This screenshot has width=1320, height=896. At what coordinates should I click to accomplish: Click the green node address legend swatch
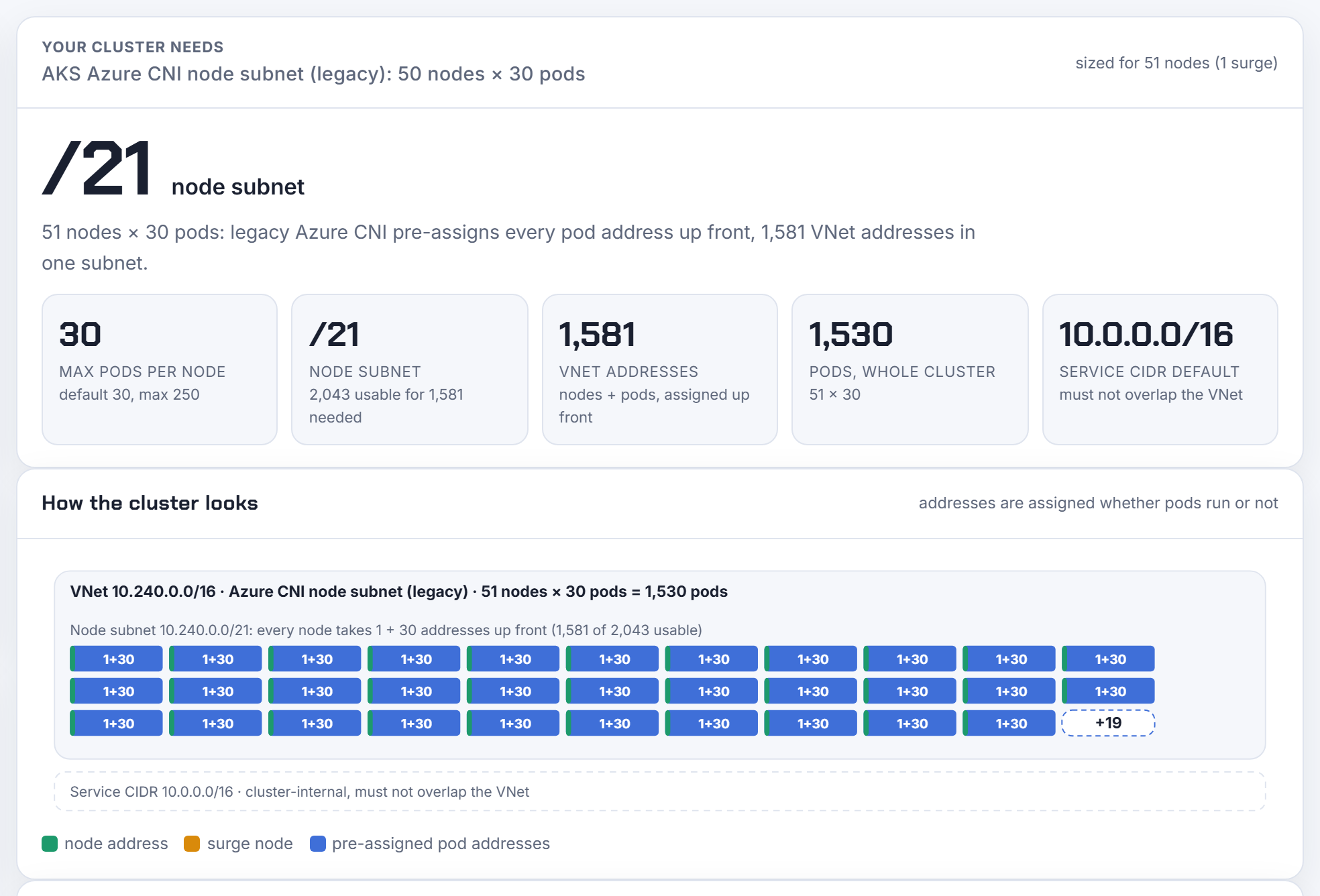pyautogui.click(x=50, y=844)
